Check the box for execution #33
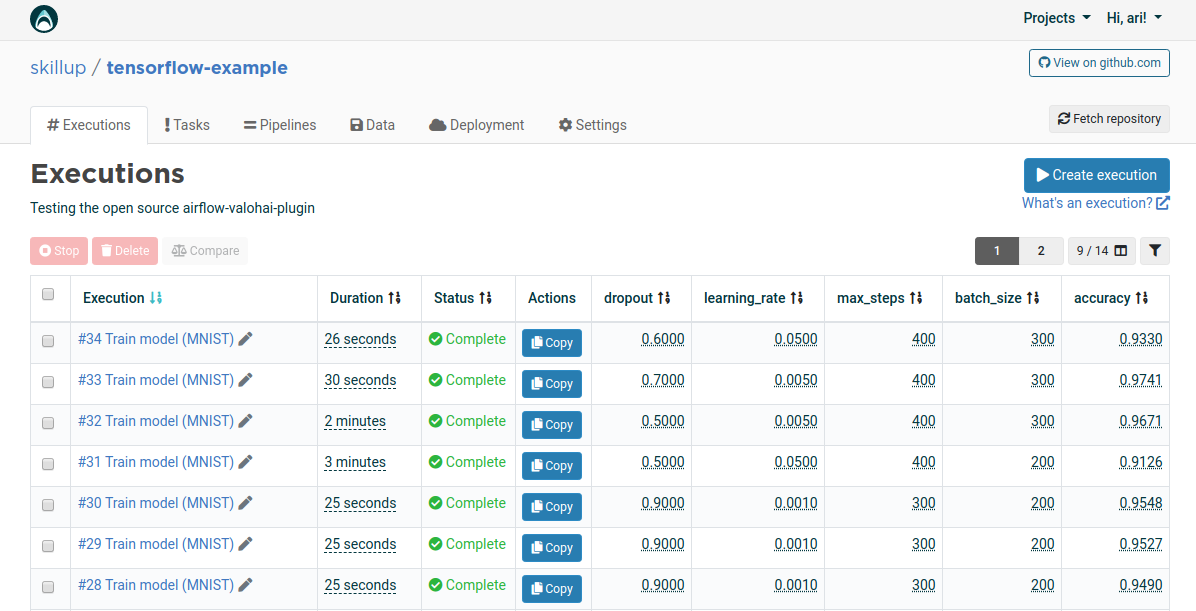 48,382
